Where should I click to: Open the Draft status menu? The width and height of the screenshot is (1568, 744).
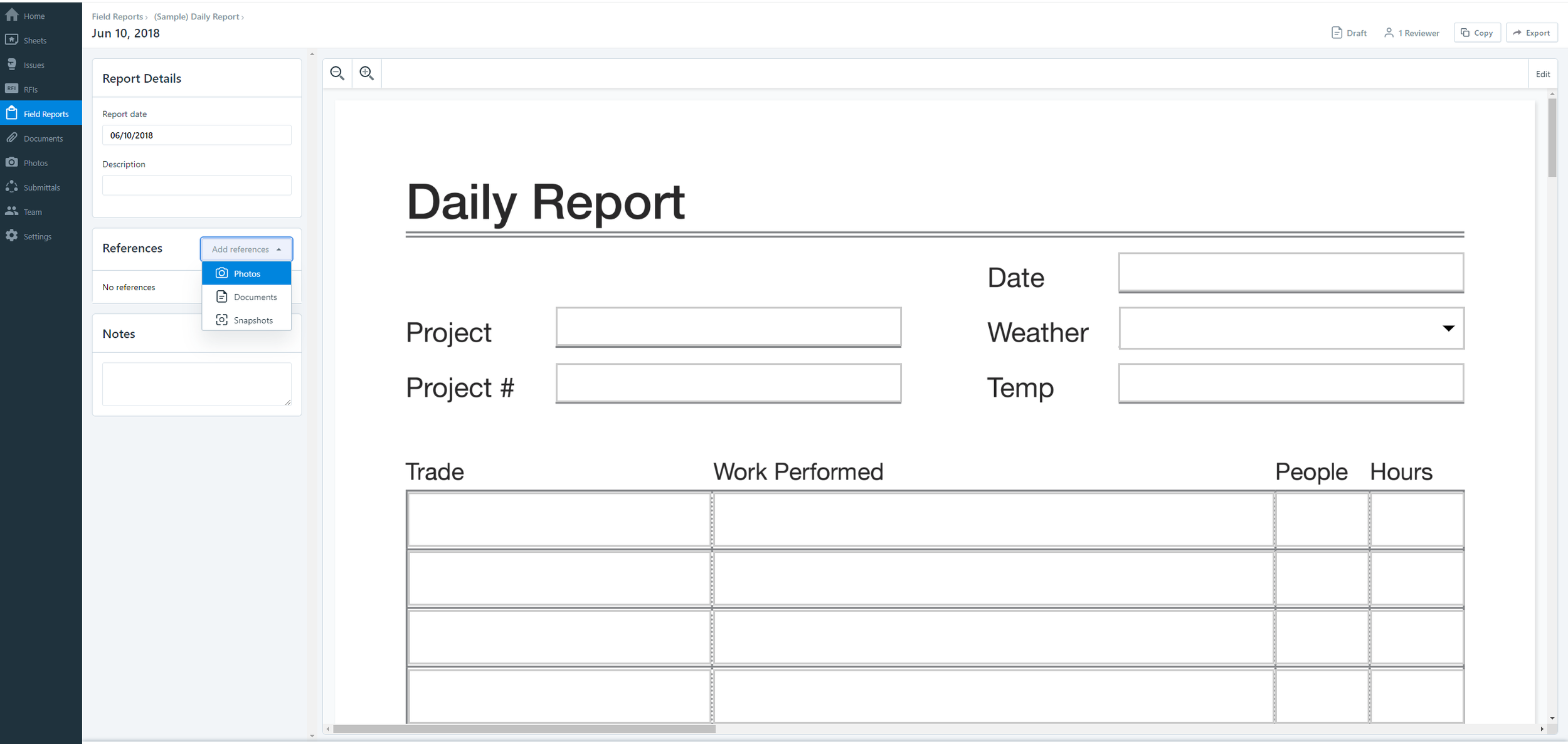pos(1349,32)
